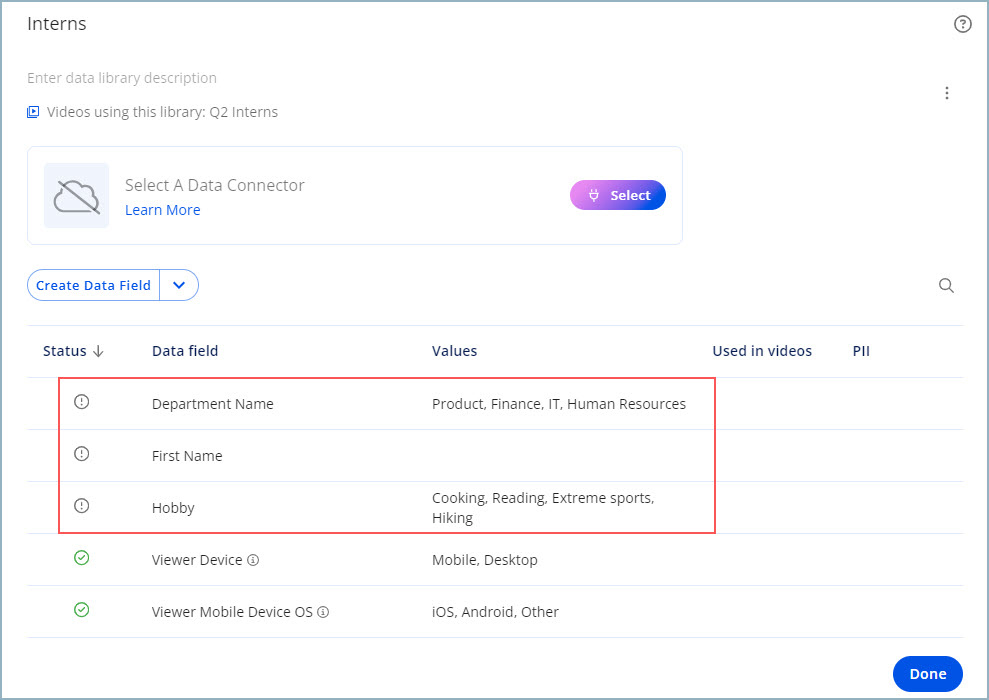The height and width of the screenshot is (700, 989).
Task: Open the Learn More link
Action: [x=162, y=210]
